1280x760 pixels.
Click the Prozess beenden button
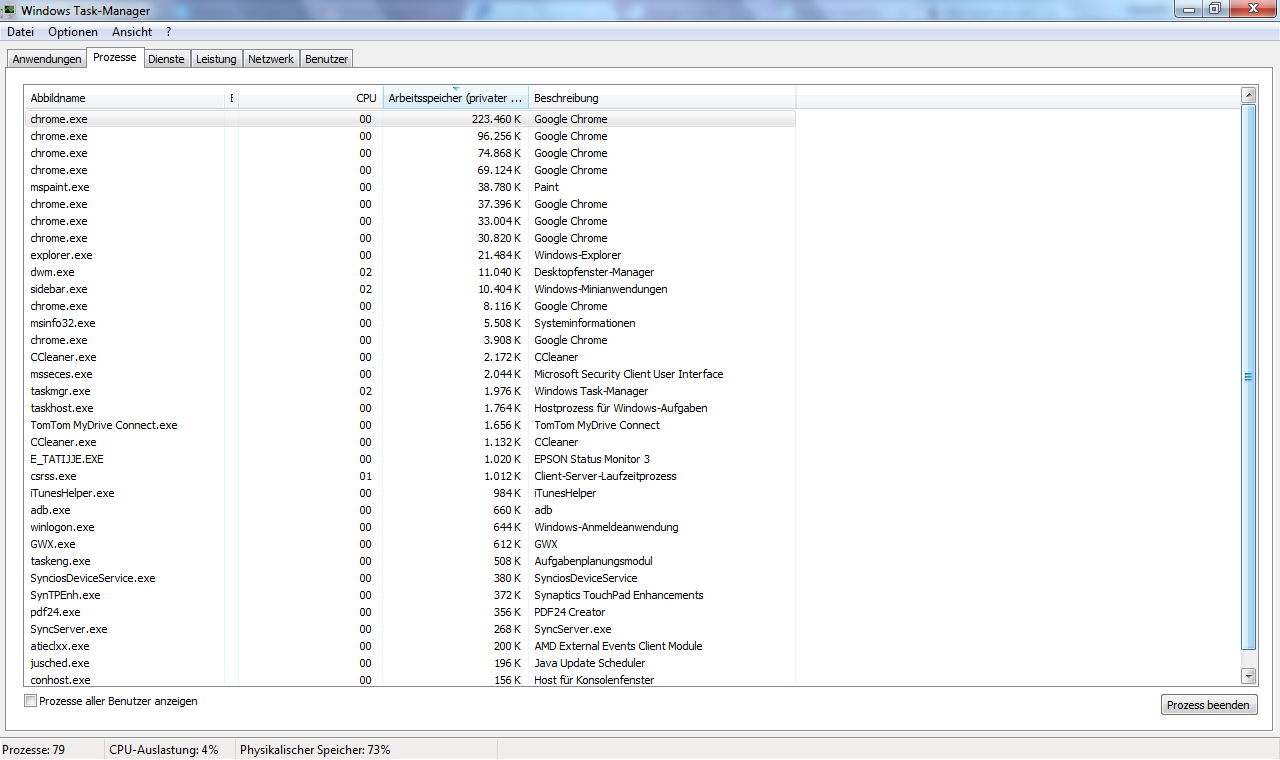[1209, 705]
